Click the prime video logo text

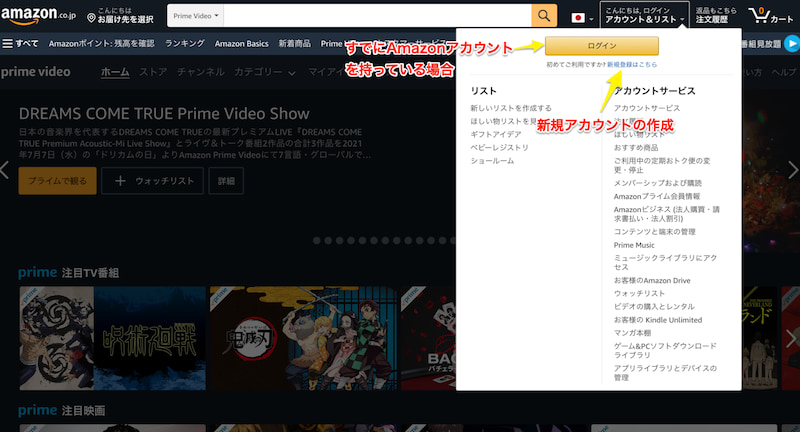point(36,72)
